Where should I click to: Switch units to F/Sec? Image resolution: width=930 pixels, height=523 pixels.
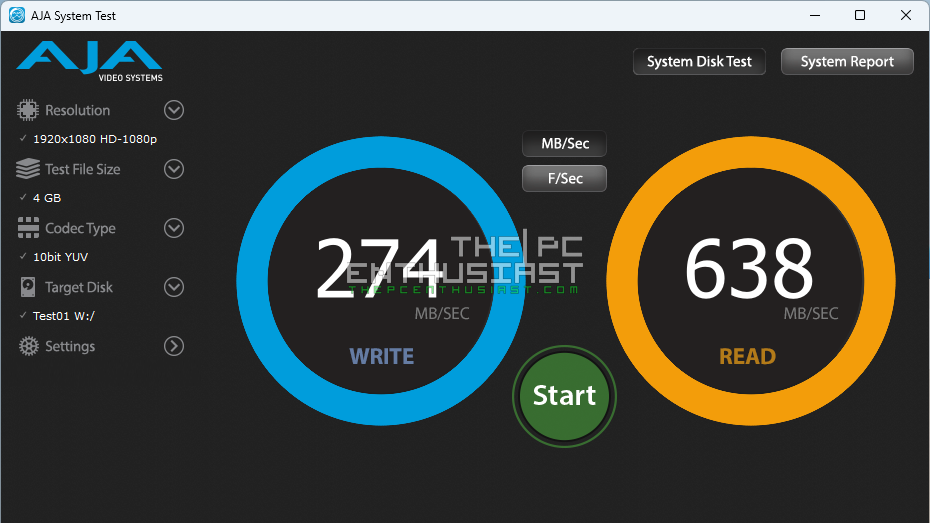click(x=564, y=179)
